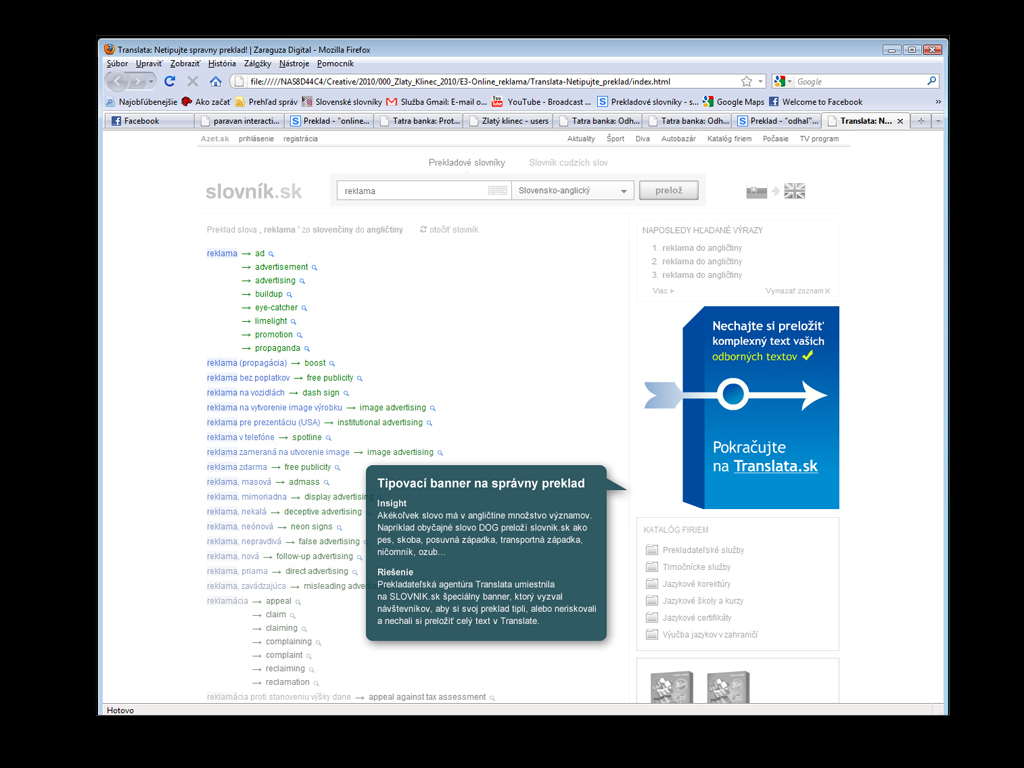1024x768 pixels.
Task: Open the Upraviť menu
Action: tap(149, 63)
